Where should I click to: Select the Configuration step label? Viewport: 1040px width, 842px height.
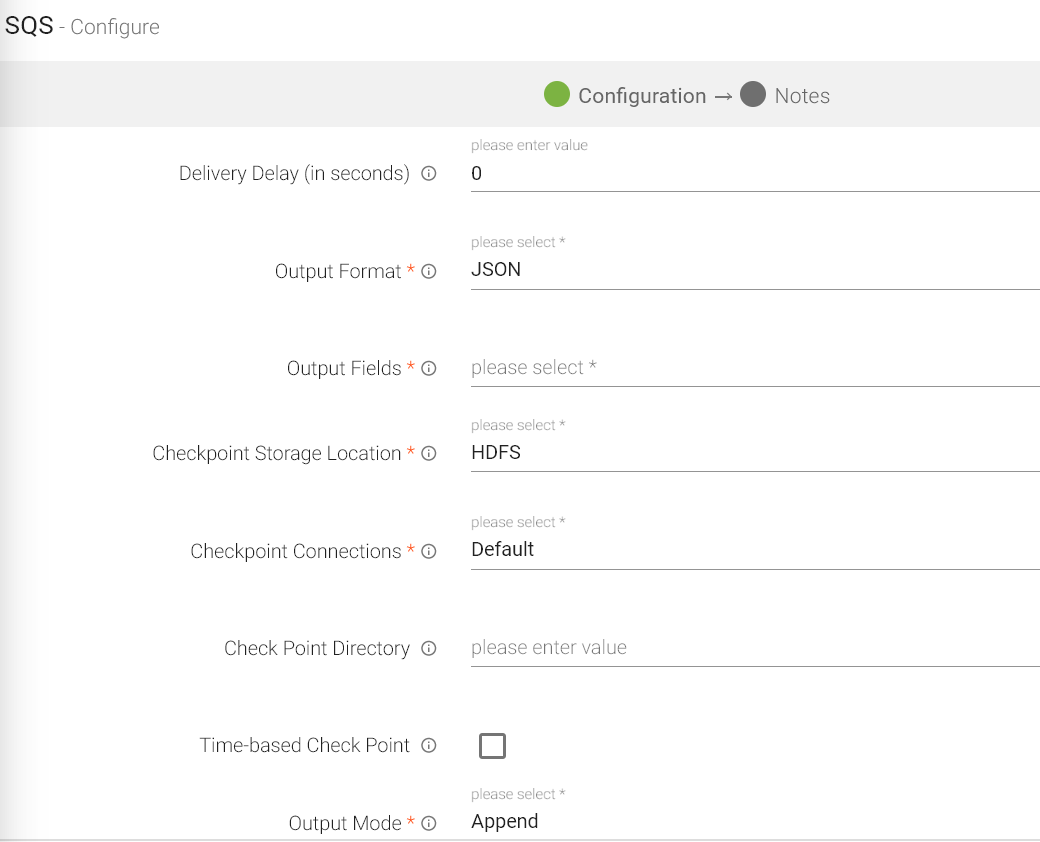pos(641,96)
